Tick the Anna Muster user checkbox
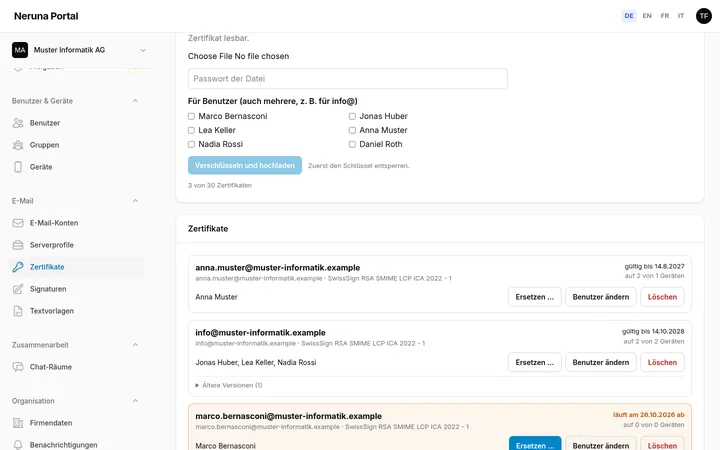 tap(352, 130)
